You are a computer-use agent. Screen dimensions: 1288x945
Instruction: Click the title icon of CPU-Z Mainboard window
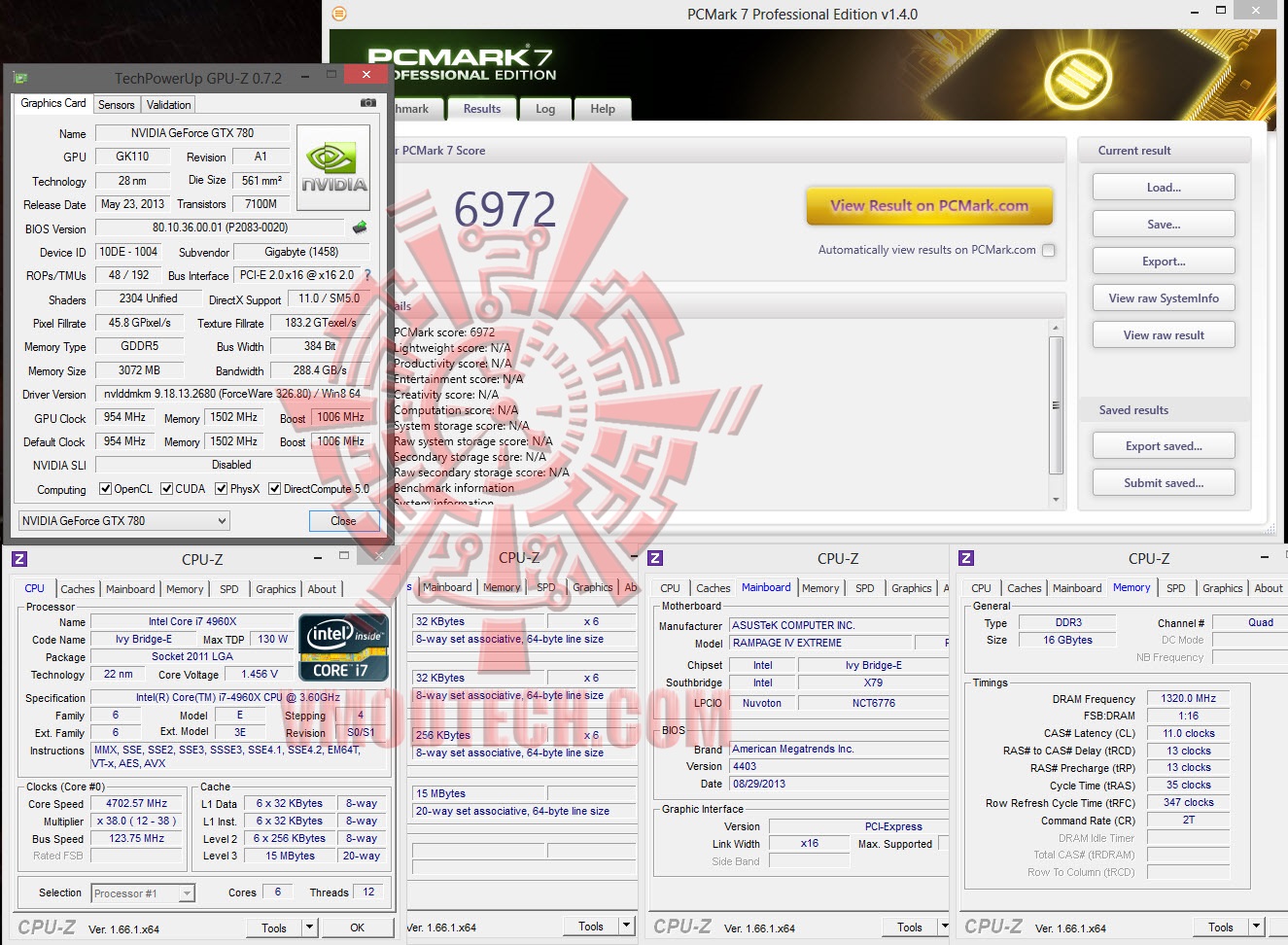(x=655, y=558)
